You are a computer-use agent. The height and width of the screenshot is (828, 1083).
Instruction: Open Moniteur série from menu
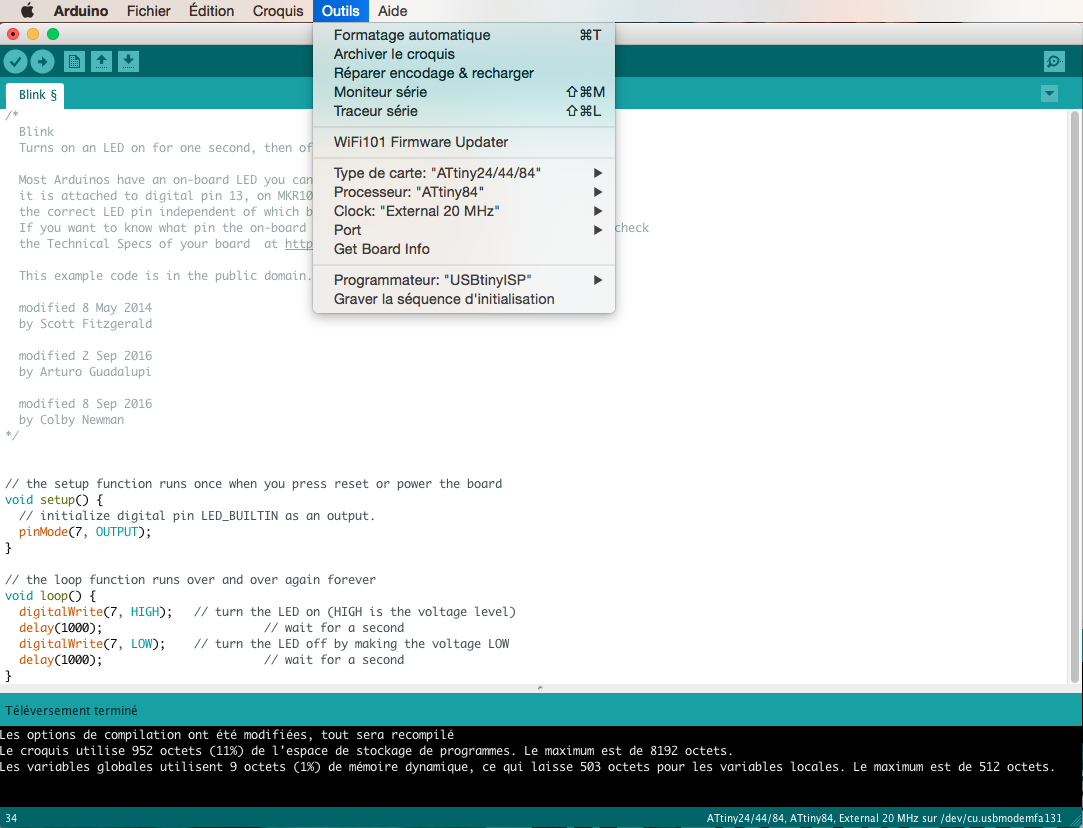(x=463, y=93)
